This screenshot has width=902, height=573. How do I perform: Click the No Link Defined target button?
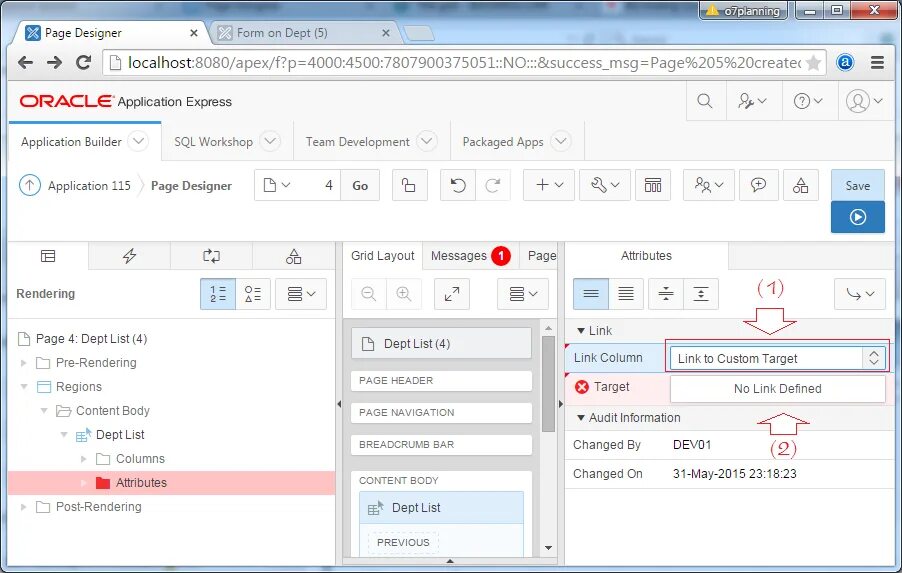pos(777,389)
